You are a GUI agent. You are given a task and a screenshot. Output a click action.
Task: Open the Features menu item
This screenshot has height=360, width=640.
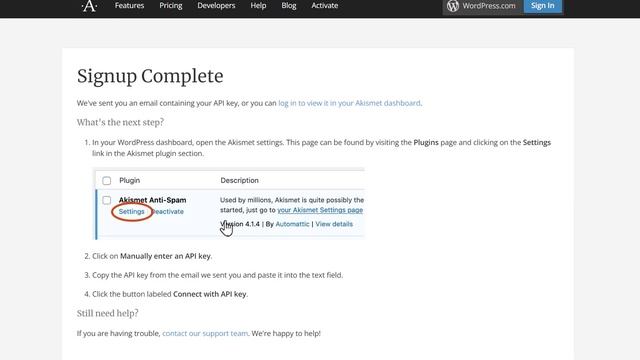pos(129,6)
